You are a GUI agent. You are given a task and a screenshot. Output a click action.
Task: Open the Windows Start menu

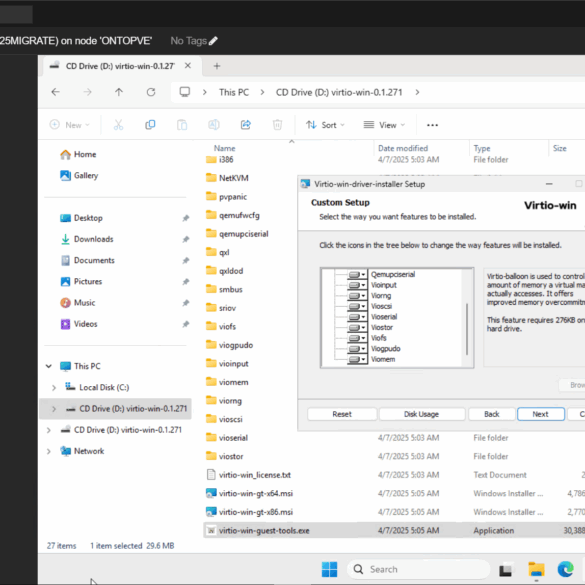329,569
